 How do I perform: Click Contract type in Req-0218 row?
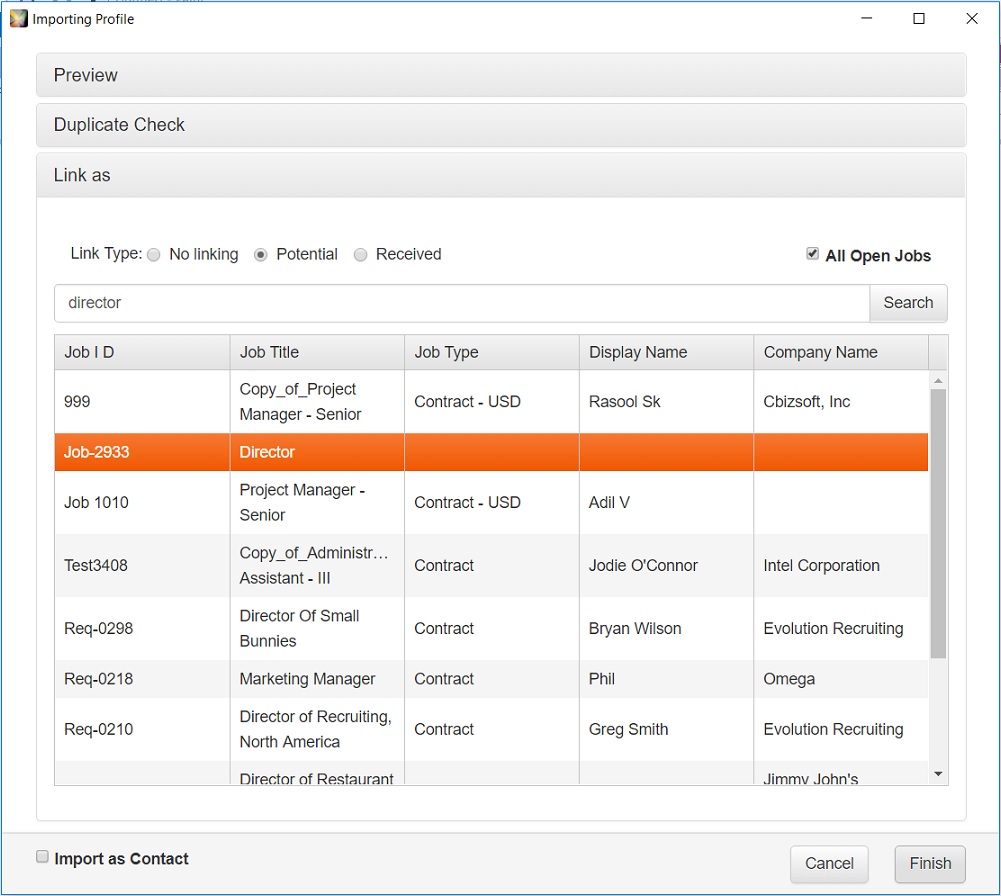pos(444,679)
